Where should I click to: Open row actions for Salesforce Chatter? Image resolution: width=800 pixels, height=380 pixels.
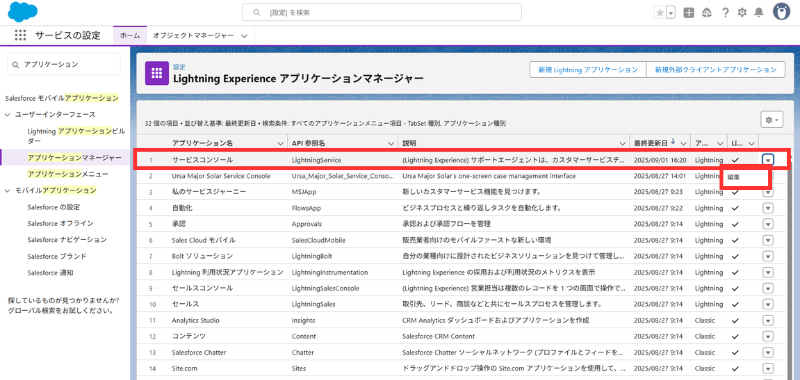point(768,352)
